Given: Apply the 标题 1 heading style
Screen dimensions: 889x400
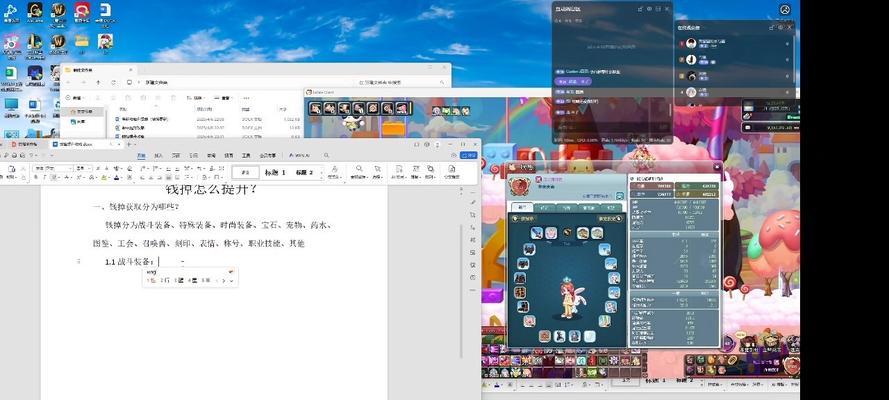Looking at the screenshot, I should coord(276,172).
